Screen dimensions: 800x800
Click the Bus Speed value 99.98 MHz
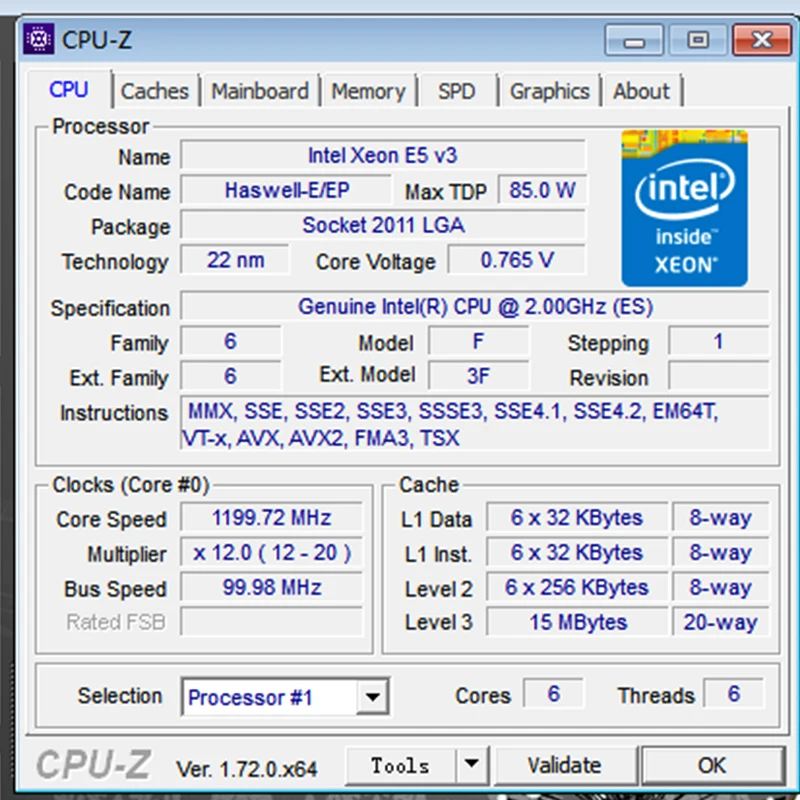coord(271,587)
